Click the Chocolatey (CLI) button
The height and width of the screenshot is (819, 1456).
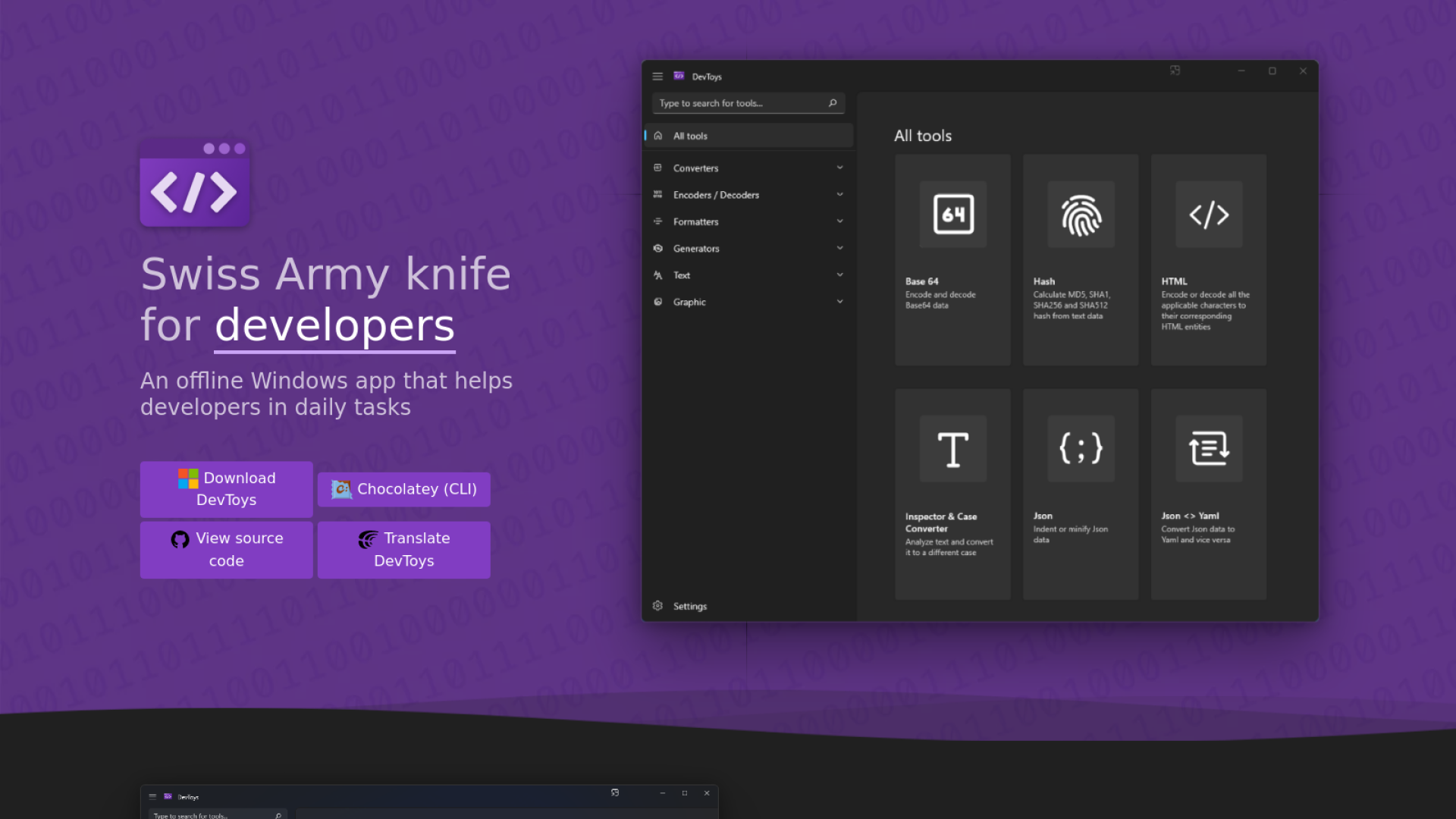[x=403, y=489]
